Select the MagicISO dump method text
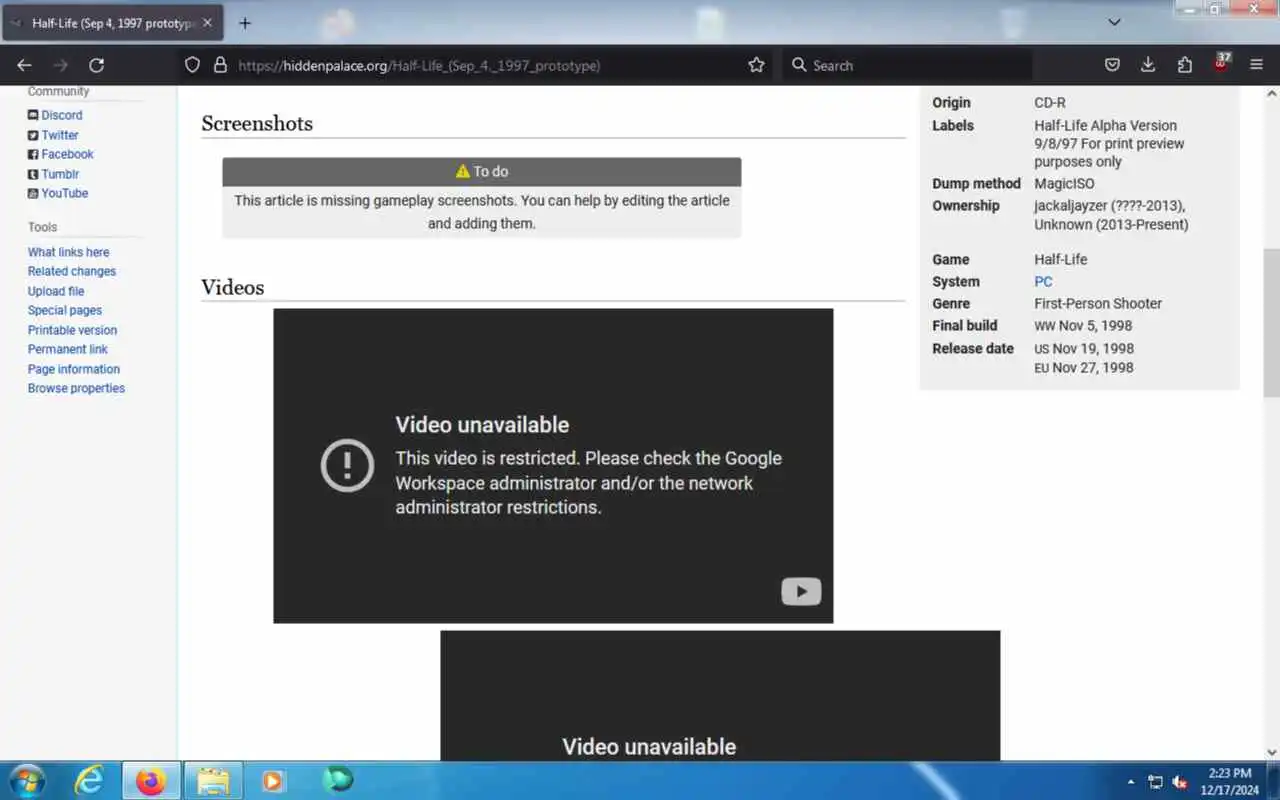 [x=1064, y=183]
